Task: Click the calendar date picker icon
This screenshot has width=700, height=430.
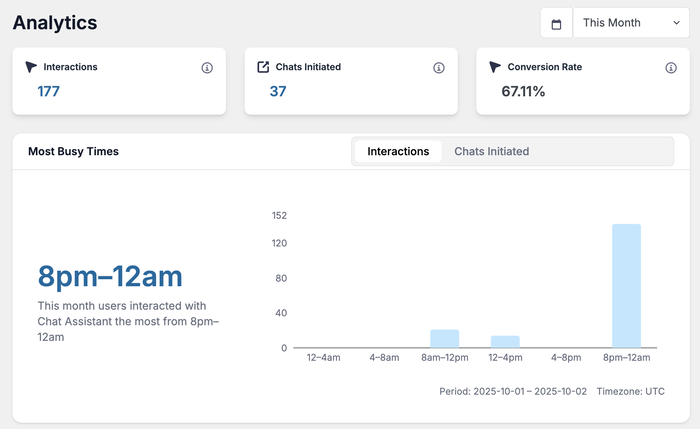Action: [556, 23]
